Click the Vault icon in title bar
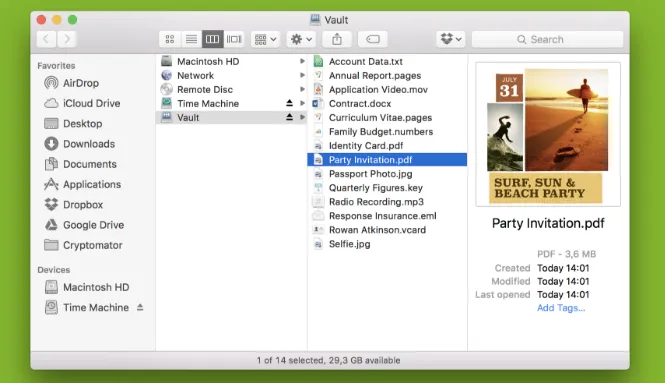The width and height of the screenshot is (665, 383). tap(315, 20)
